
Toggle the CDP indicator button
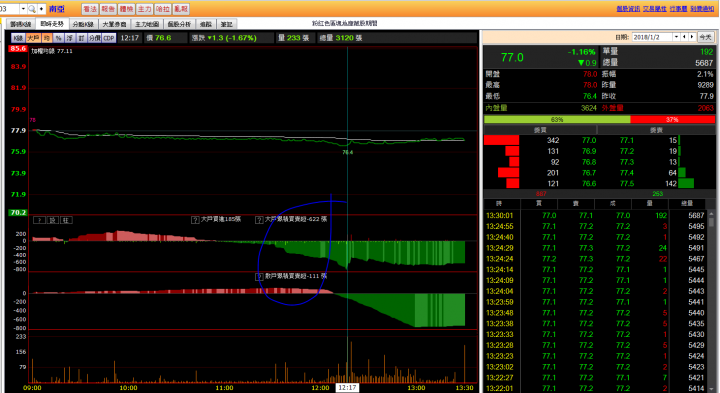coord(109,38)
